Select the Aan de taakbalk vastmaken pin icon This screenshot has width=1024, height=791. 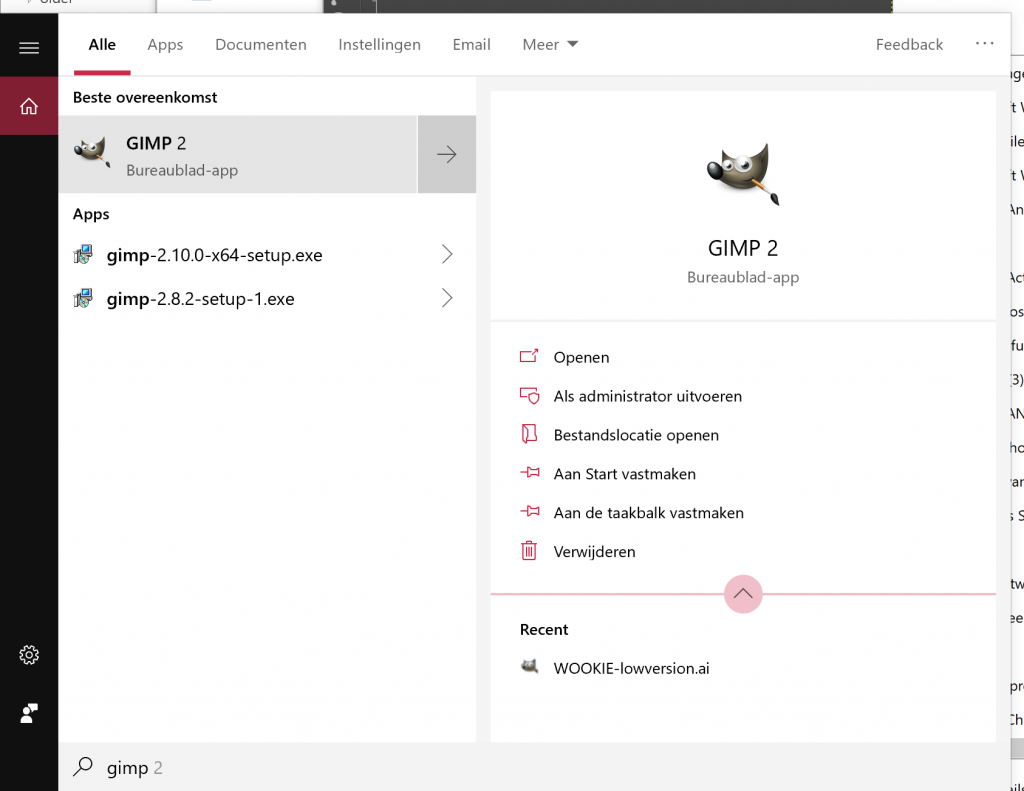[x=529, y=512]
